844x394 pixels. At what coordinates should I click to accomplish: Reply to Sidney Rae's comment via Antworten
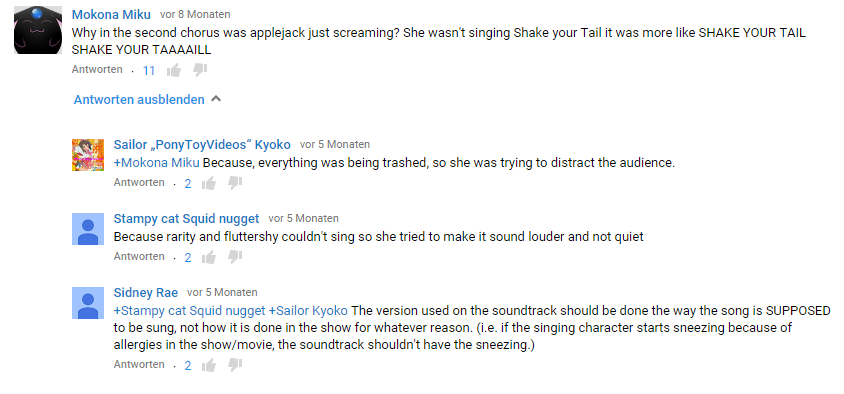(139, 364)
